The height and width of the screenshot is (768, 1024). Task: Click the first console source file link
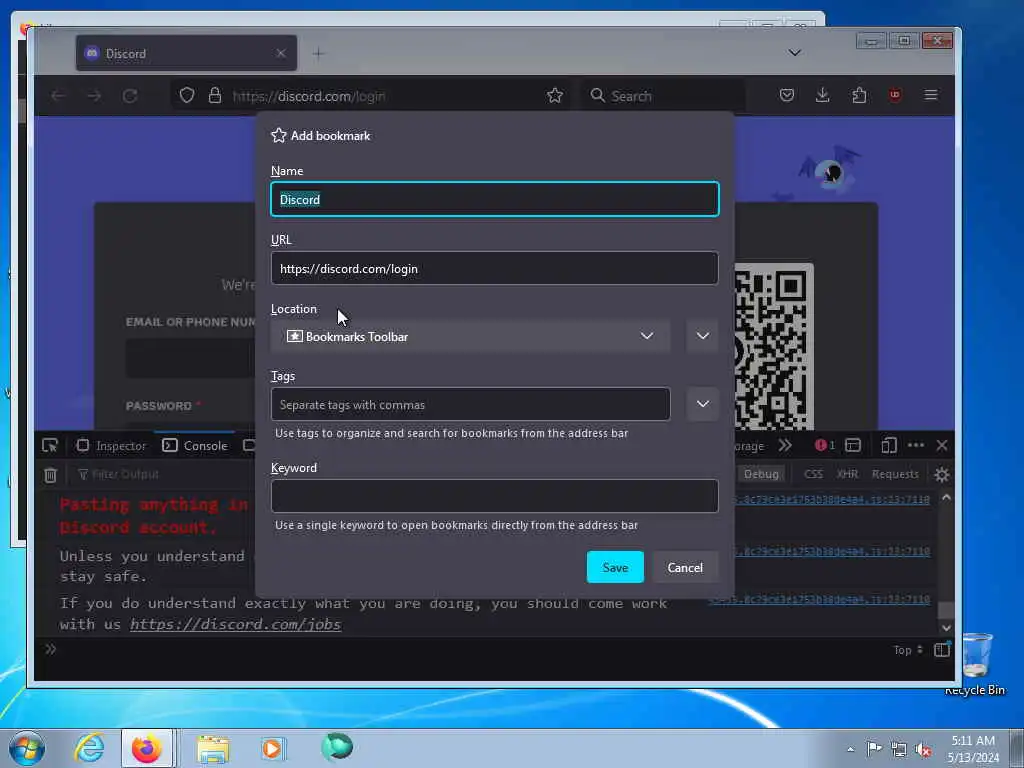(x=832, y=500)
